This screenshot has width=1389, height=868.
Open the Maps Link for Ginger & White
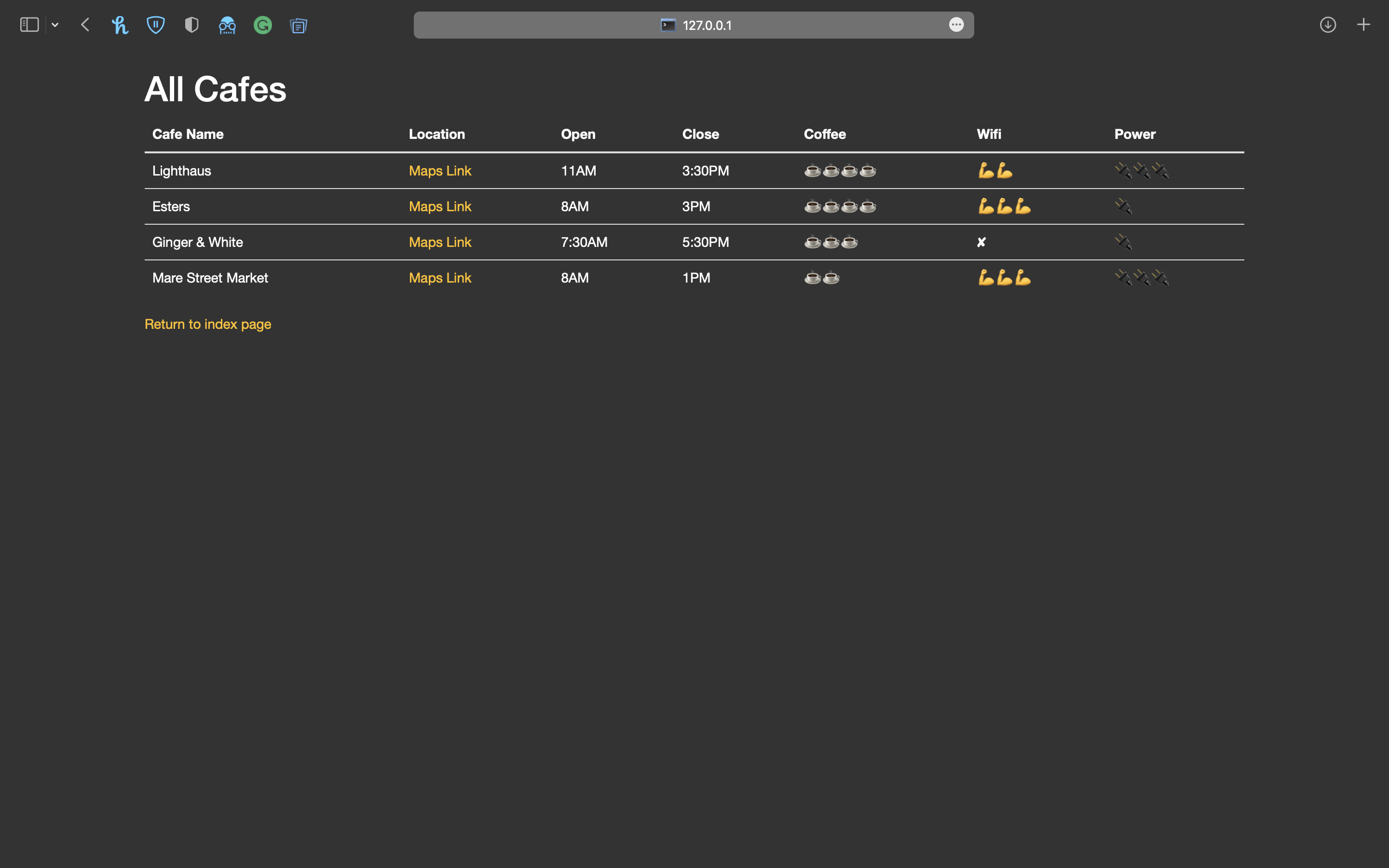[440, 242]
